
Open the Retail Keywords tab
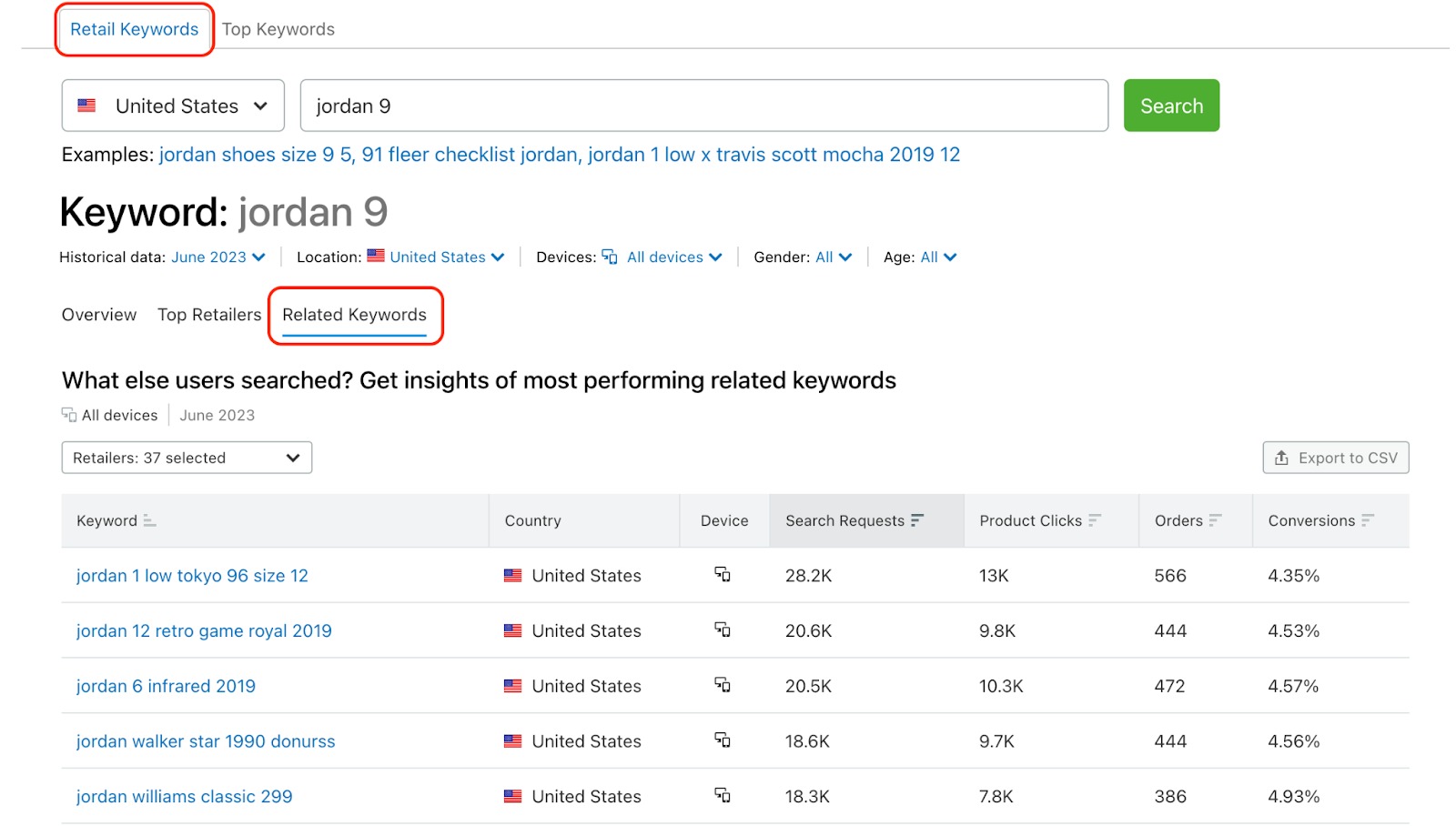(x=134, y=29)
